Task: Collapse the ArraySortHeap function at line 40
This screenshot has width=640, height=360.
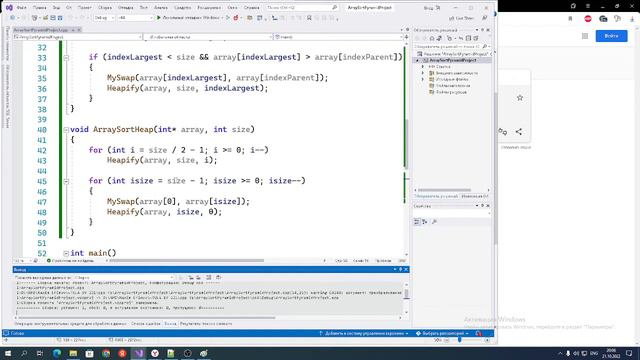Action: 66,130
